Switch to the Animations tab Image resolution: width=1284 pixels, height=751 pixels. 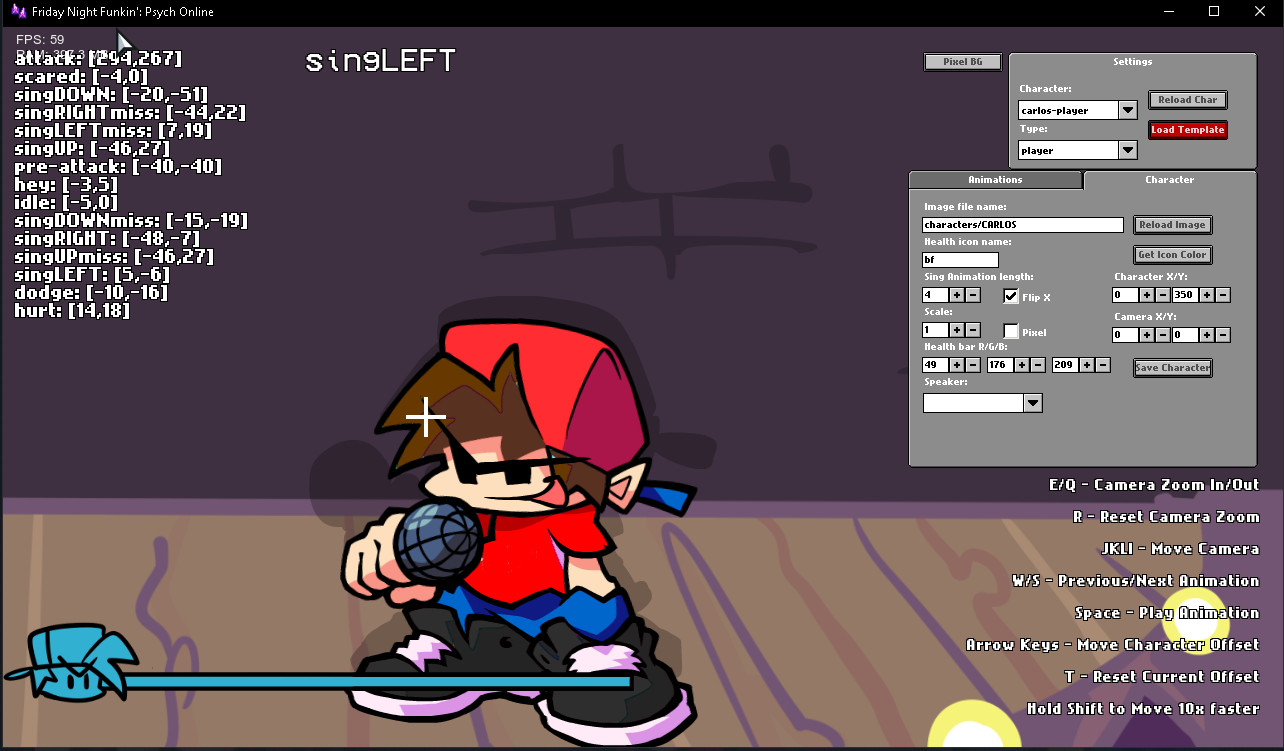coord(995,180)
